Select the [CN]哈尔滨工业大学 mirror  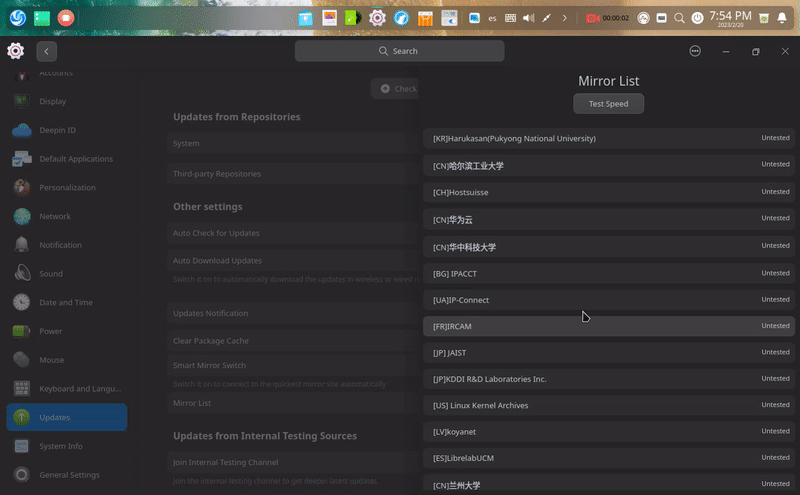click(x=609, y=166)
